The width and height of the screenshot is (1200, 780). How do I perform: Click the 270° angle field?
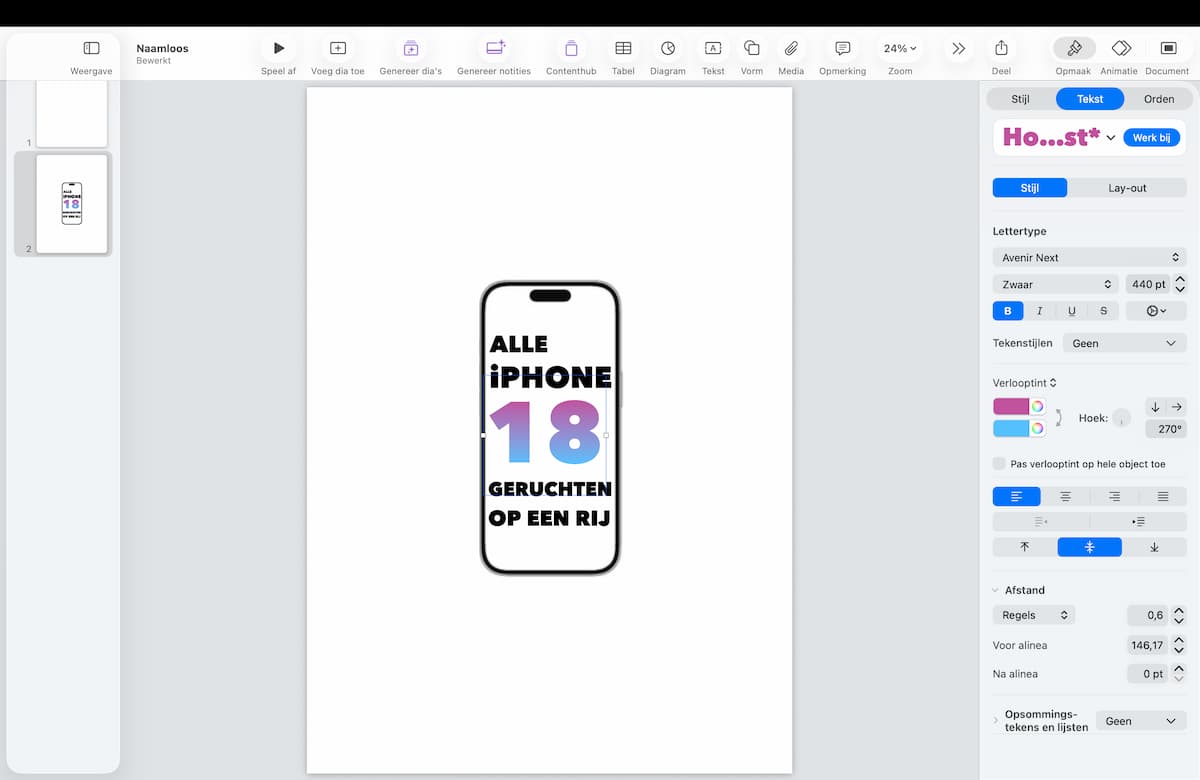[x=1166, y=429]
